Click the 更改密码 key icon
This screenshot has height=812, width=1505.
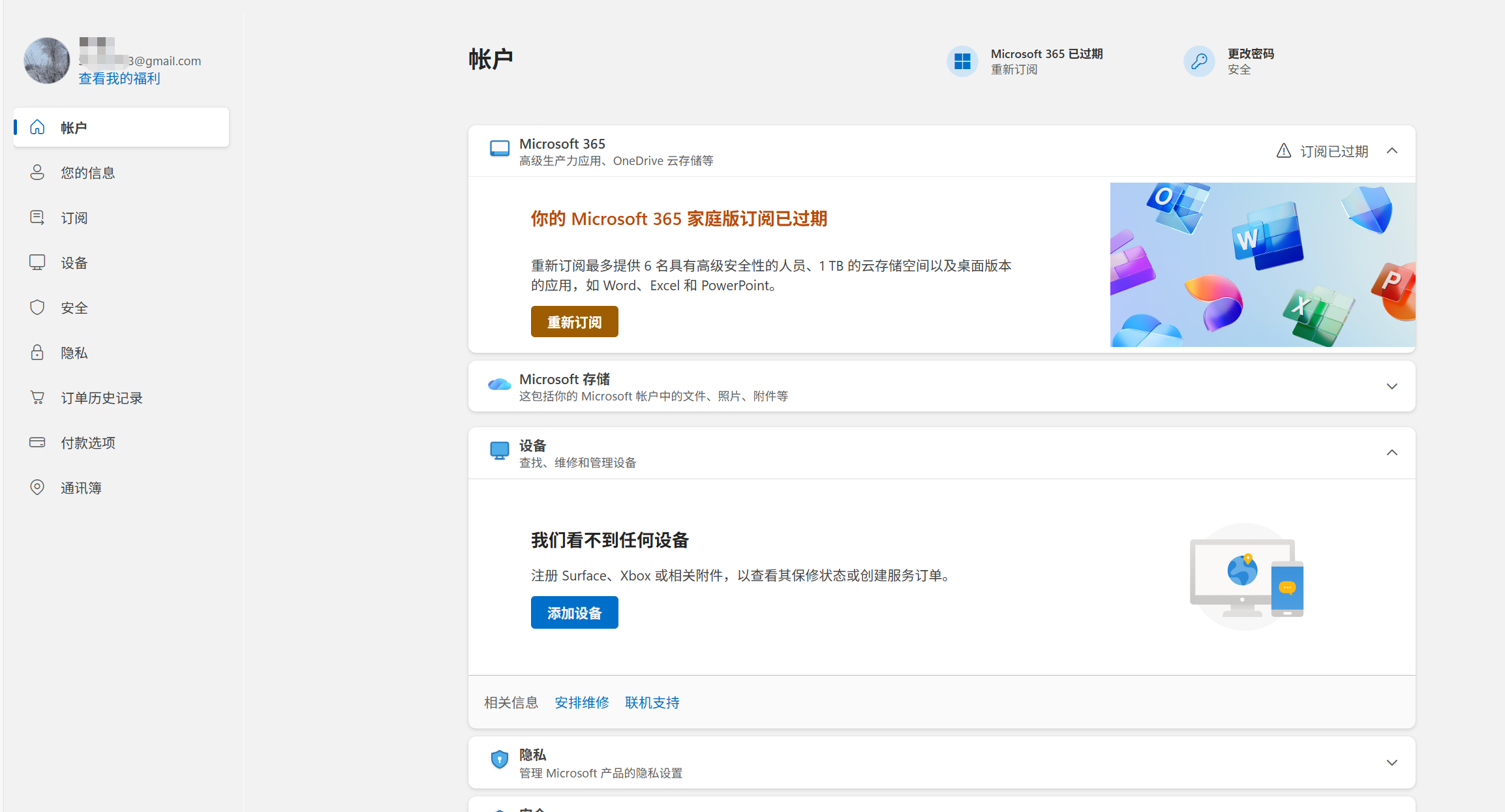coord(1198,61)
